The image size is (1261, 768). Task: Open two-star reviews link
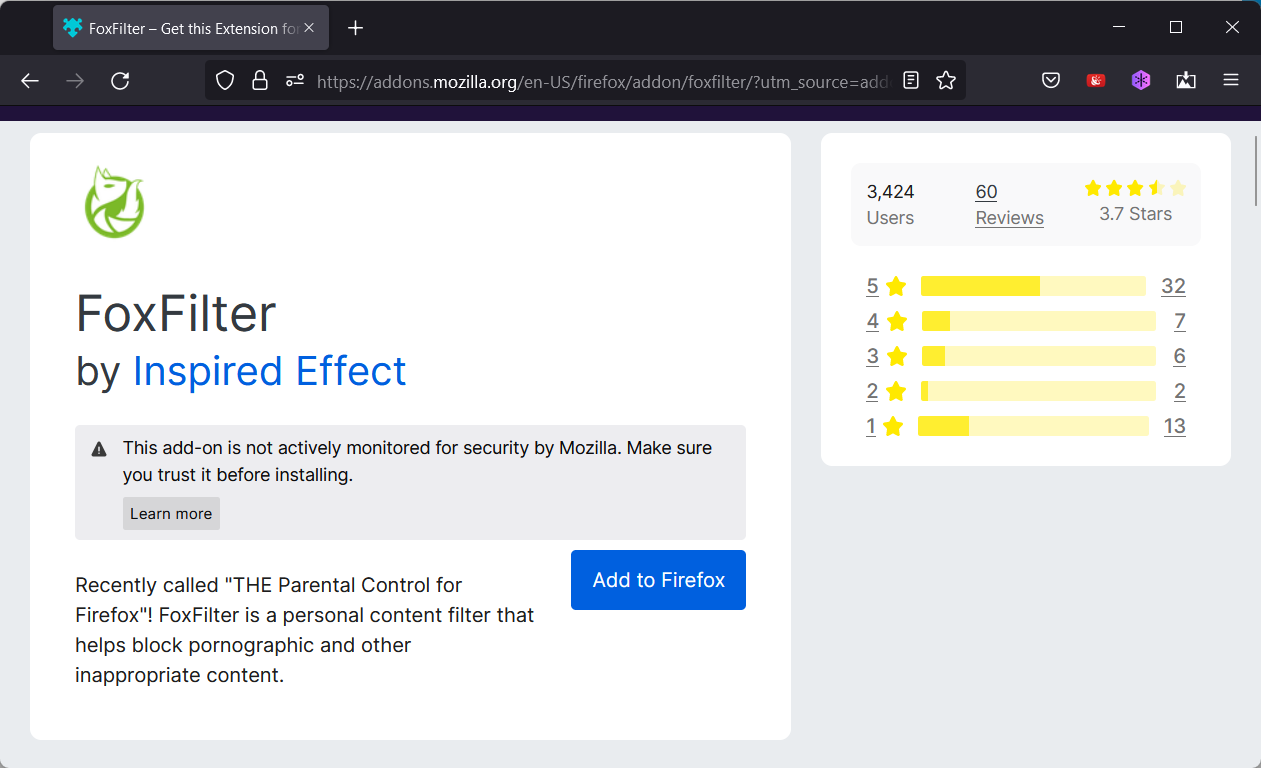pyautogui.click(x=886, y=391)
